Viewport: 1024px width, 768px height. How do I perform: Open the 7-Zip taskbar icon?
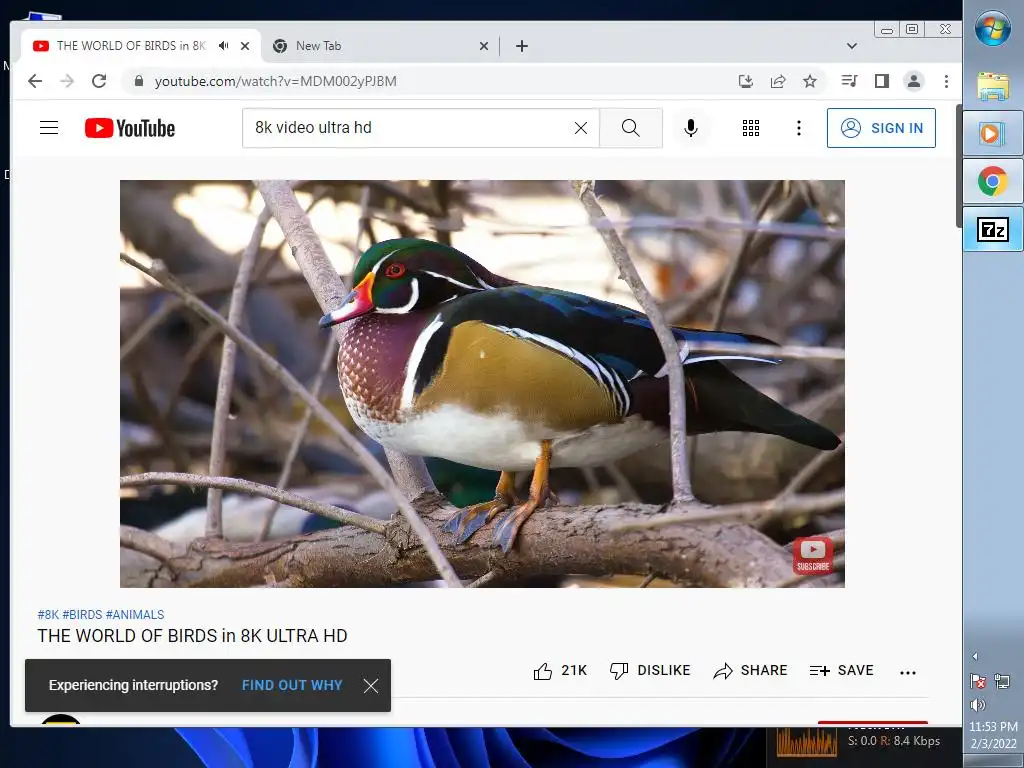coord(993,229)
